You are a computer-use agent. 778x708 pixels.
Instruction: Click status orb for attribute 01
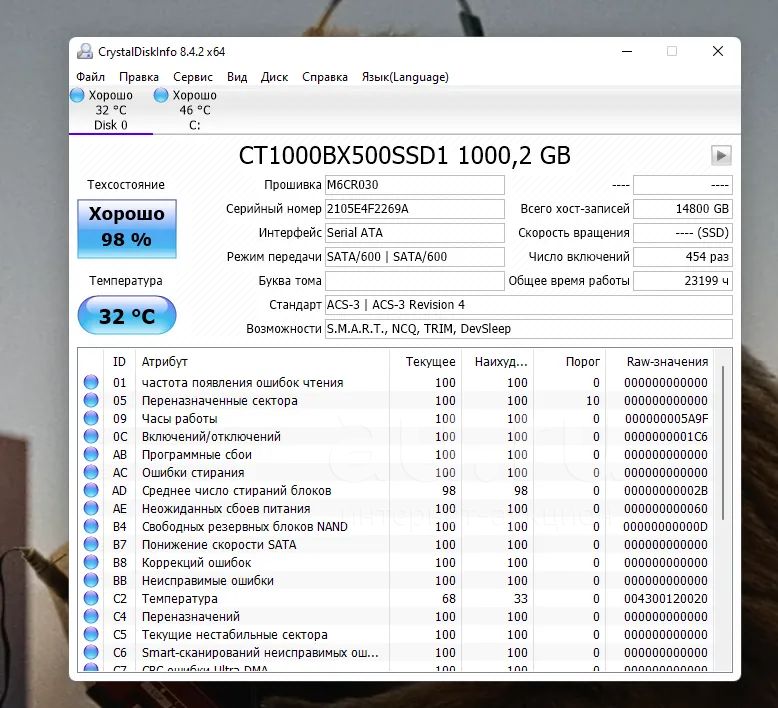[91, 383]
